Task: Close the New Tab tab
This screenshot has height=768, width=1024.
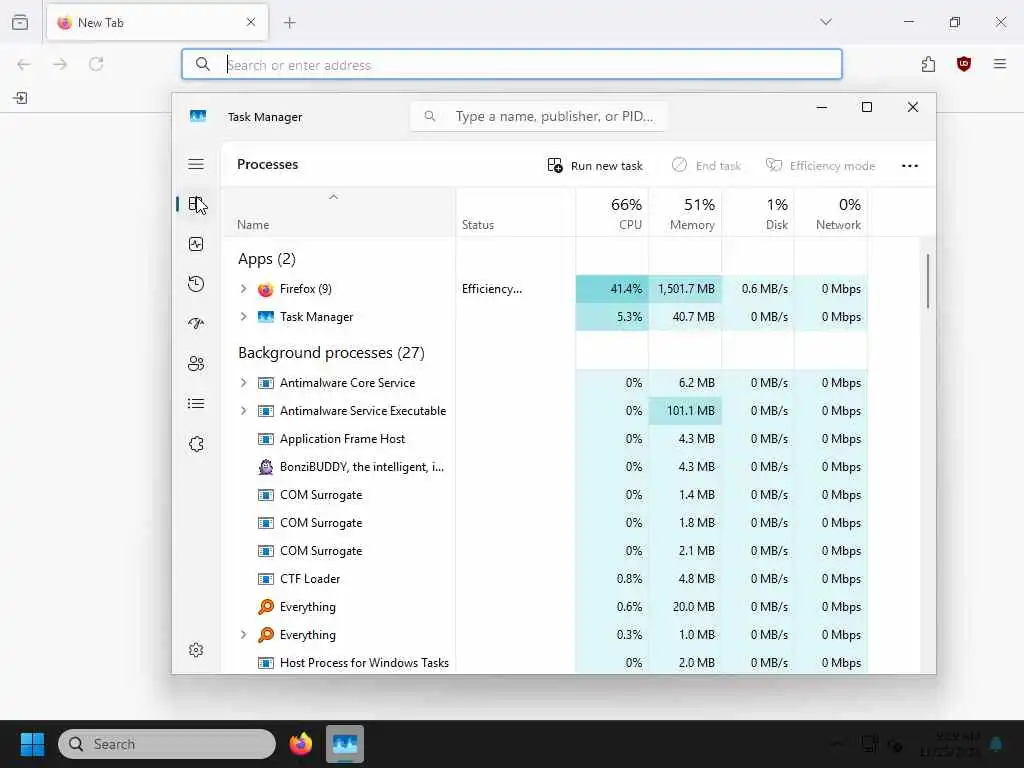Action: [x=251, y=22]
